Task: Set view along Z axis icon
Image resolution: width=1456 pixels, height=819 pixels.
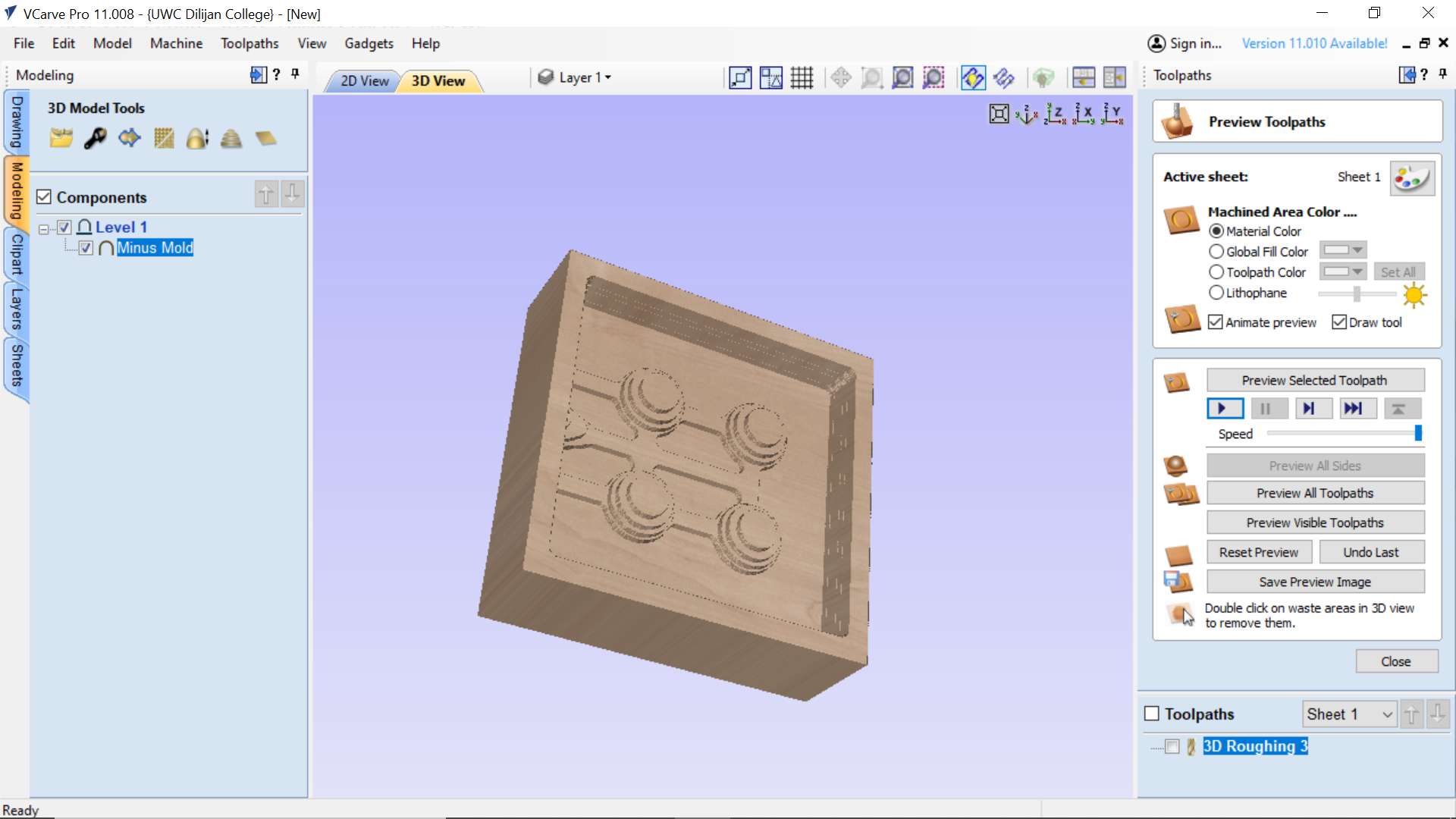Action: coord(1055,114)
